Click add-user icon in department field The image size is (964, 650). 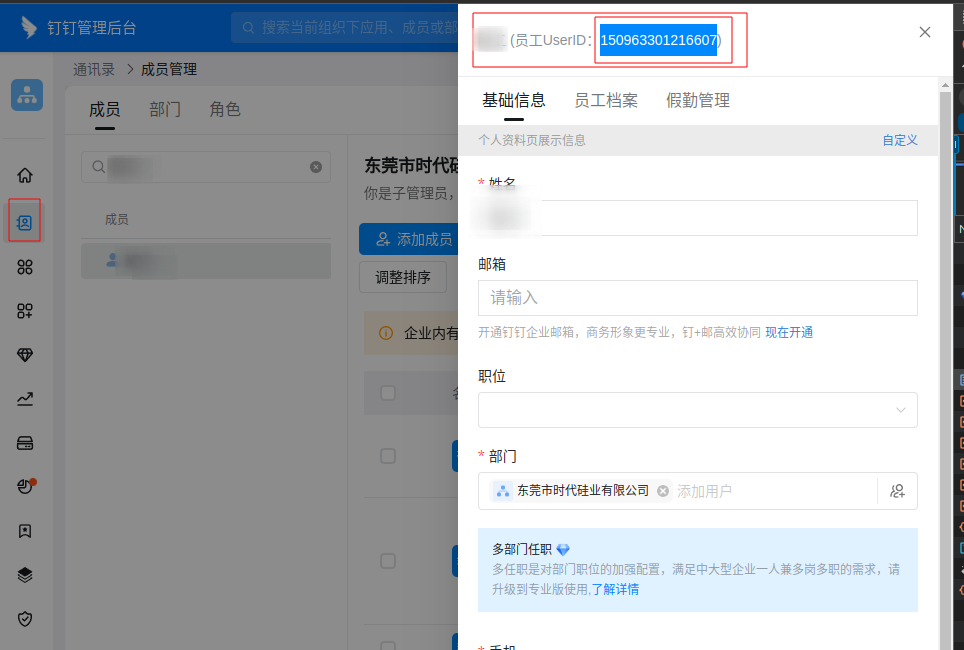point(897,491)
